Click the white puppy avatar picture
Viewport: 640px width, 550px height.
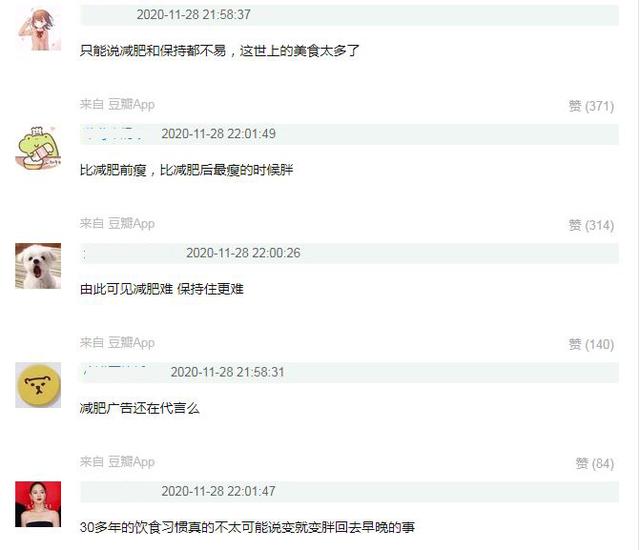(38, 266)
